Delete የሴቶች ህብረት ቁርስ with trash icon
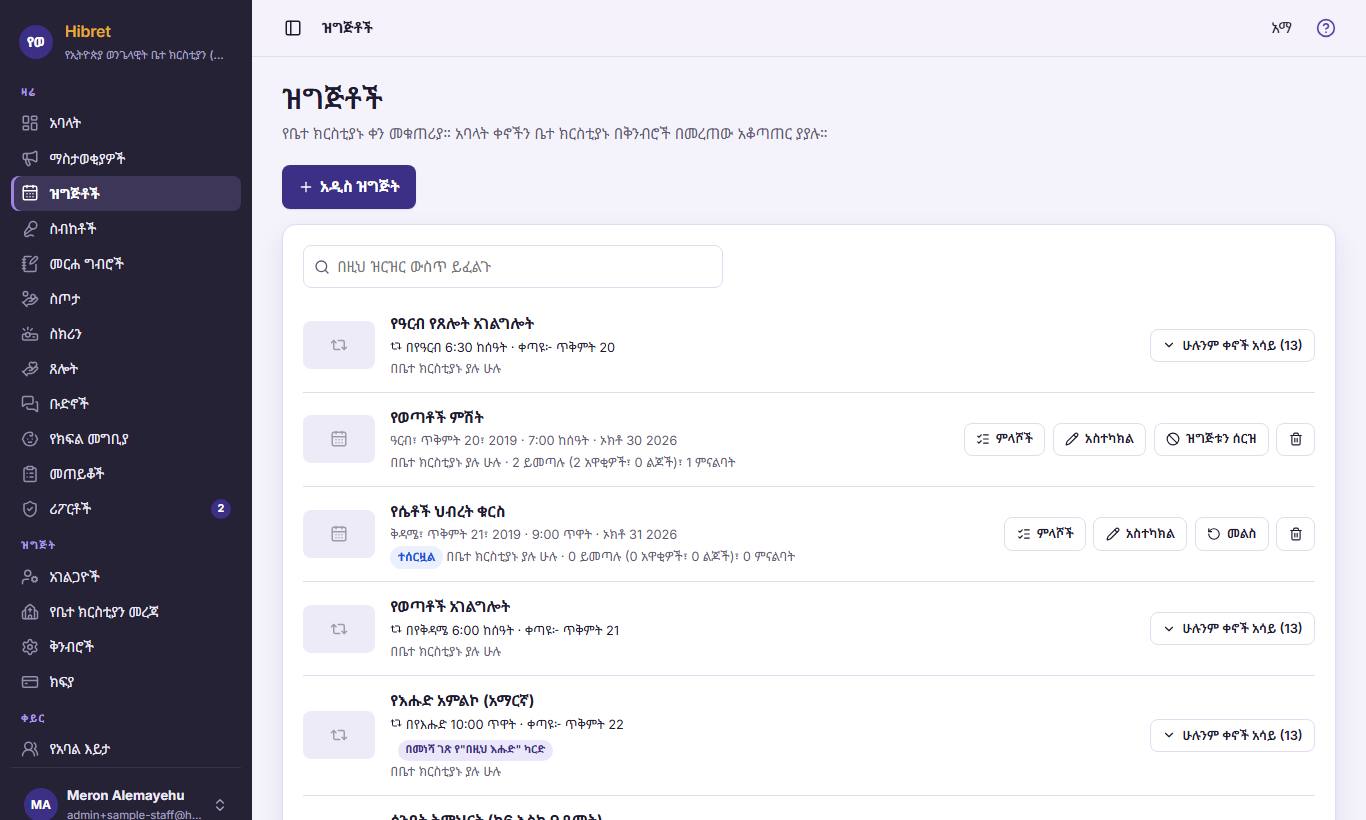The width and height of the screenshot is (1366, 820). click(x=1296, y=534)
